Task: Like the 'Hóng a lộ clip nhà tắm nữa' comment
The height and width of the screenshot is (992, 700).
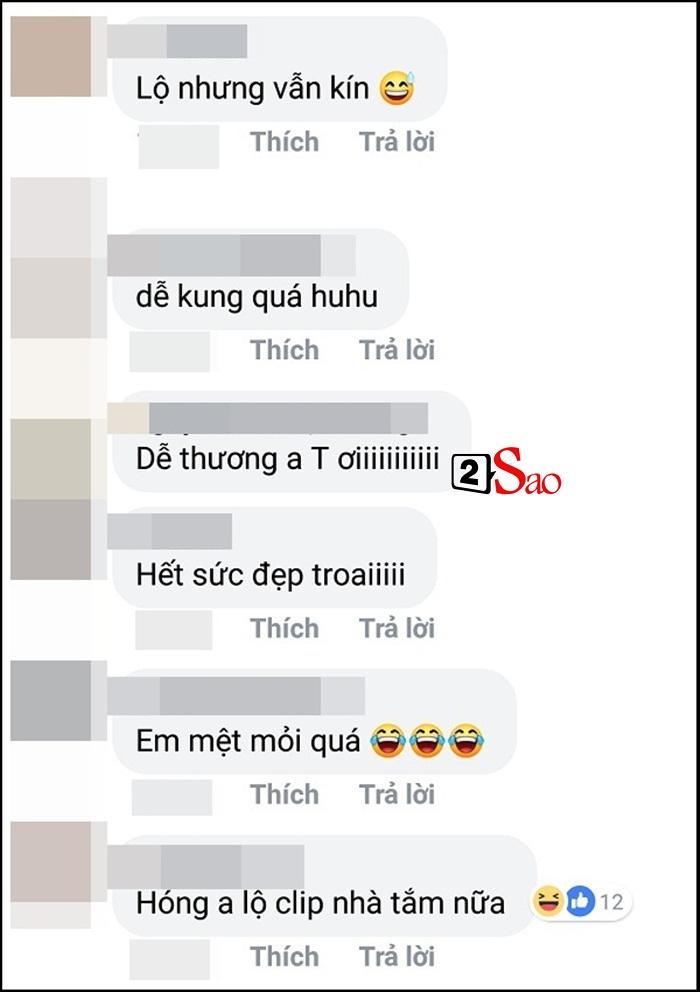Action: 284,956
